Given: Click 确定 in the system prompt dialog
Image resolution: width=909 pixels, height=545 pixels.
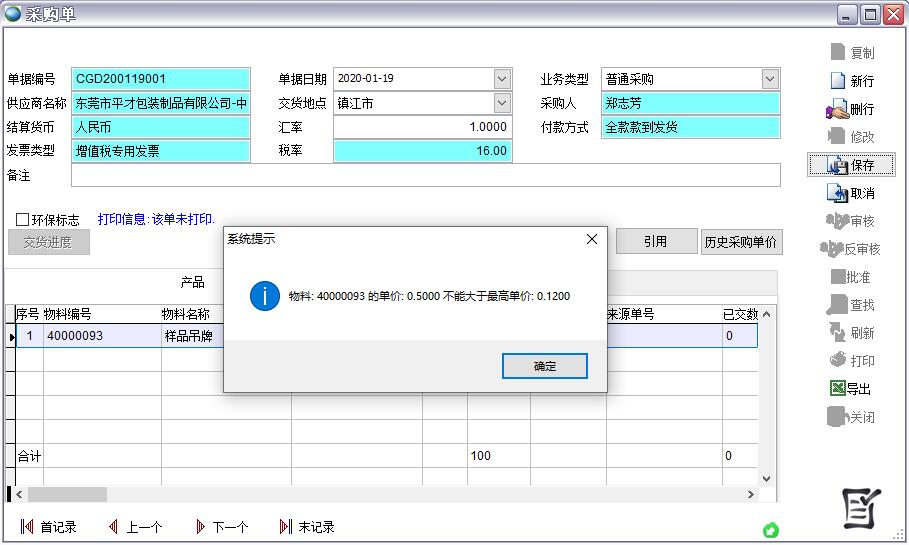Looking at the screenshot, I should tap(544, 366).
